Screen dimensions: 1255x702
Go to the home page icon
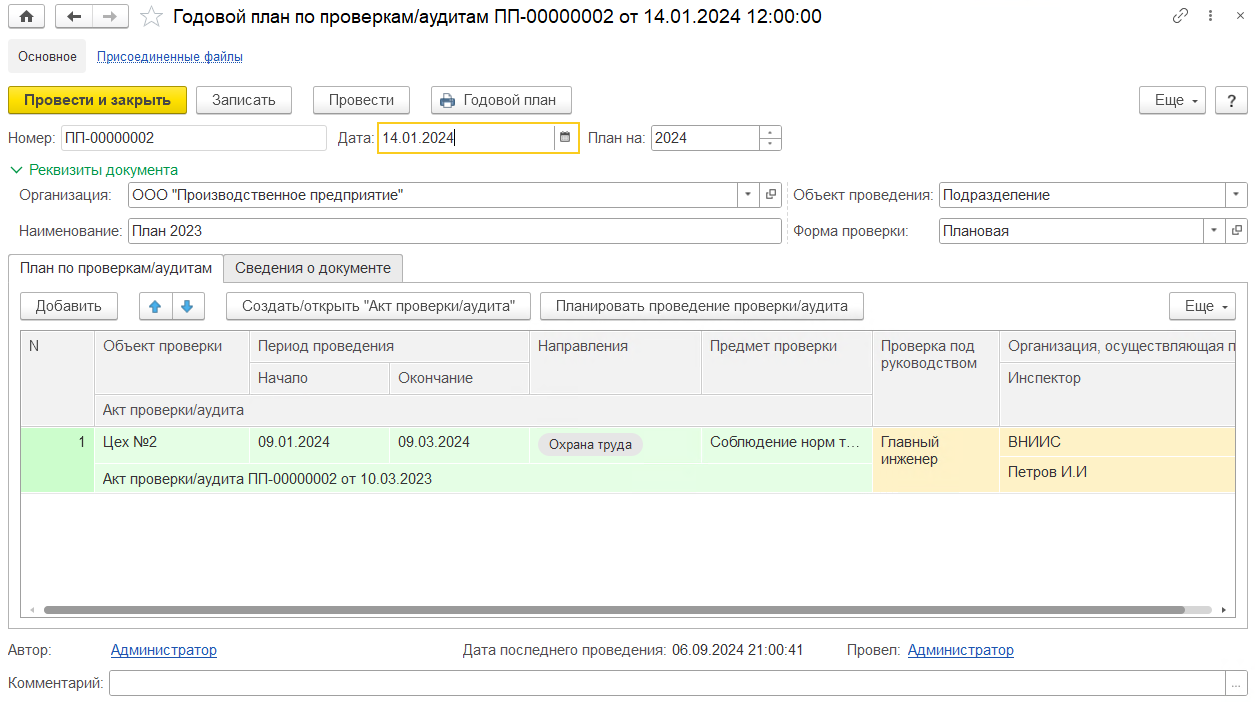point(26,16)
